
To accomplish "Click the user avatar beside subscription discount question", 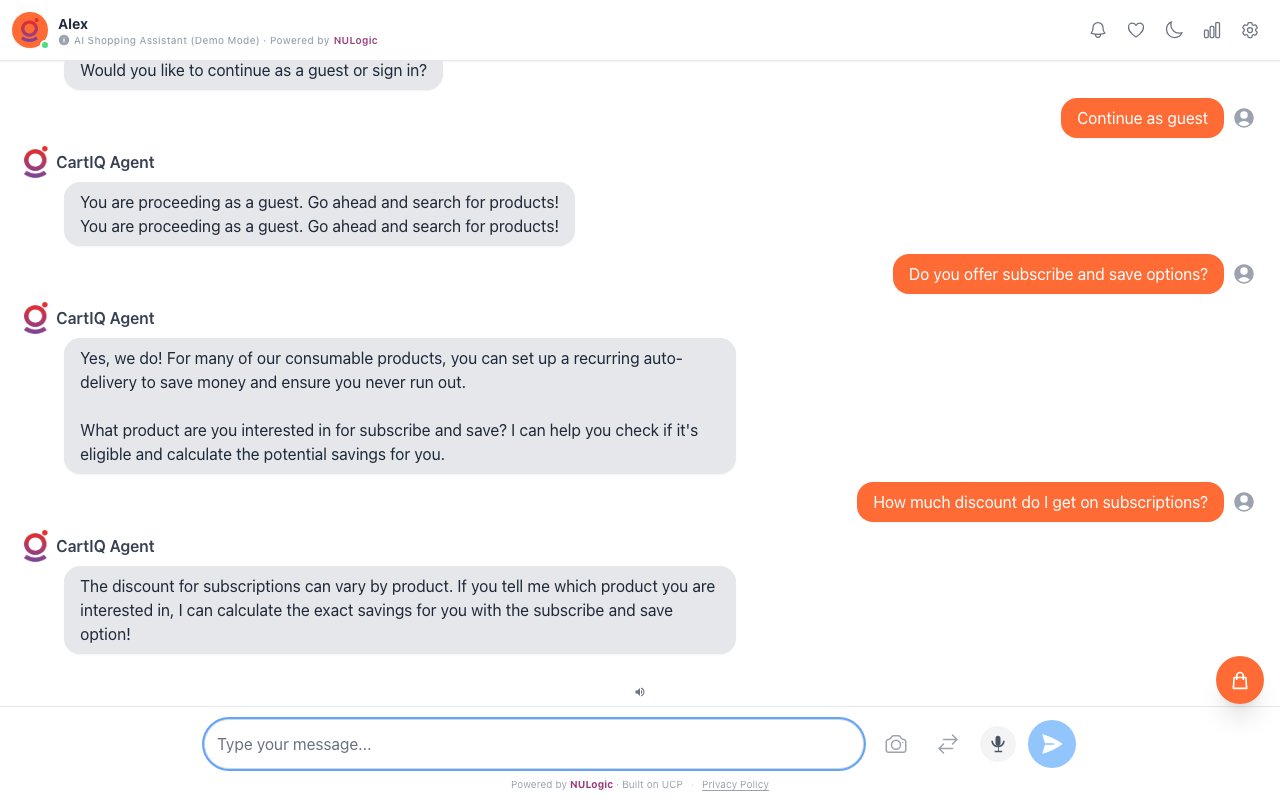I will (x=1244, y=502).
